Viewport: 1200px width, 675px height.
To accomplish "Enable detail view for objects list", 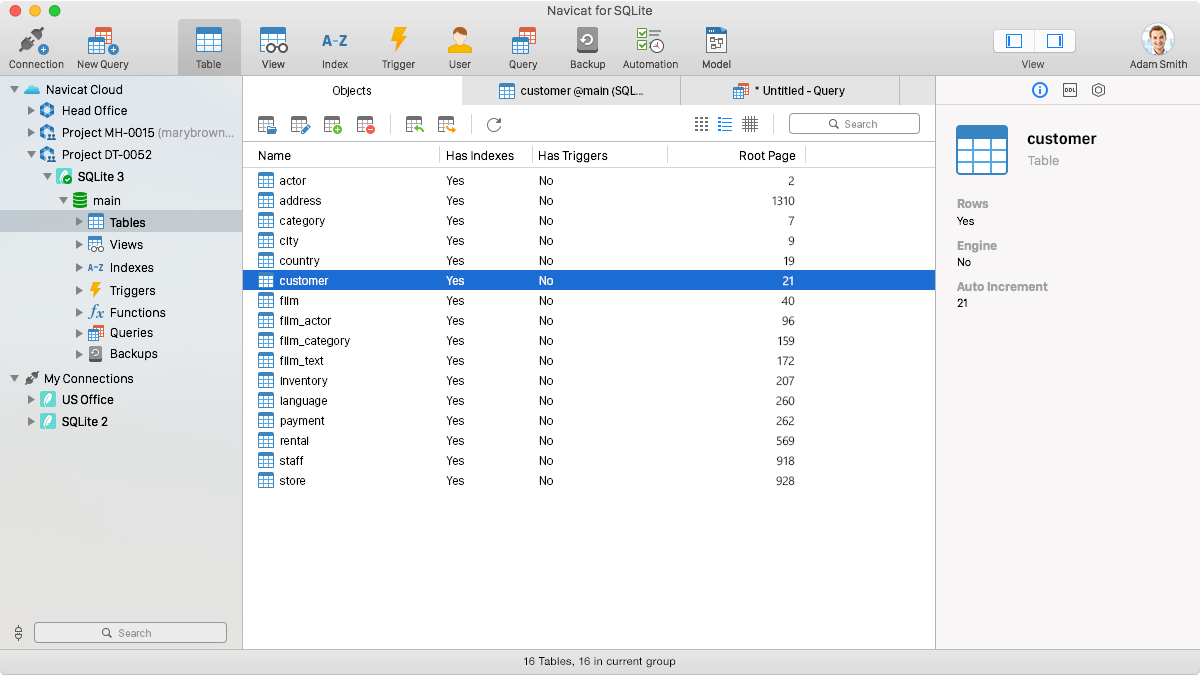I will pos(725,124).
